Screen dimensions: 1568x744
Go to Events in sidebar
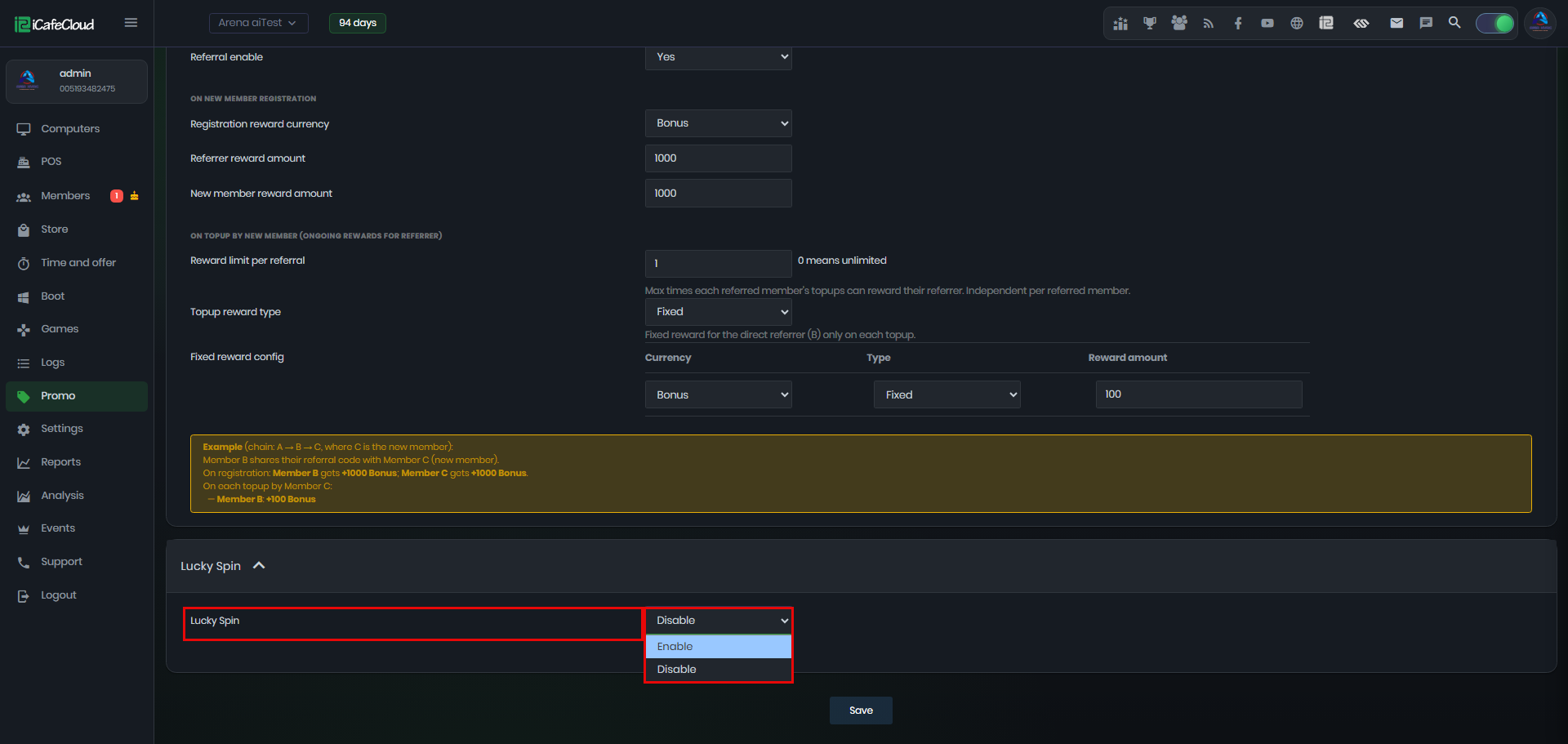(x=77, y=528)
